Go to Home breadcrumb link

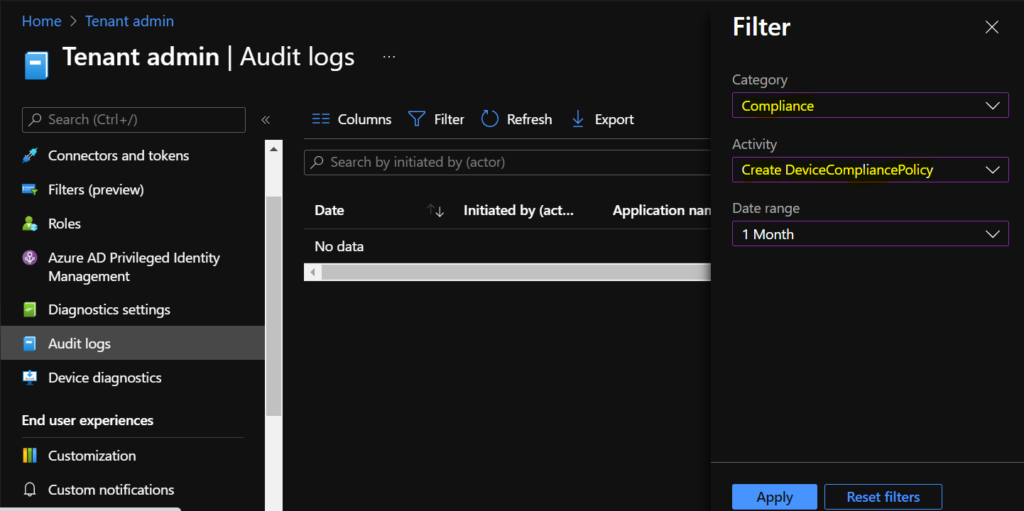pyautogui.click(x=42, y=21)
